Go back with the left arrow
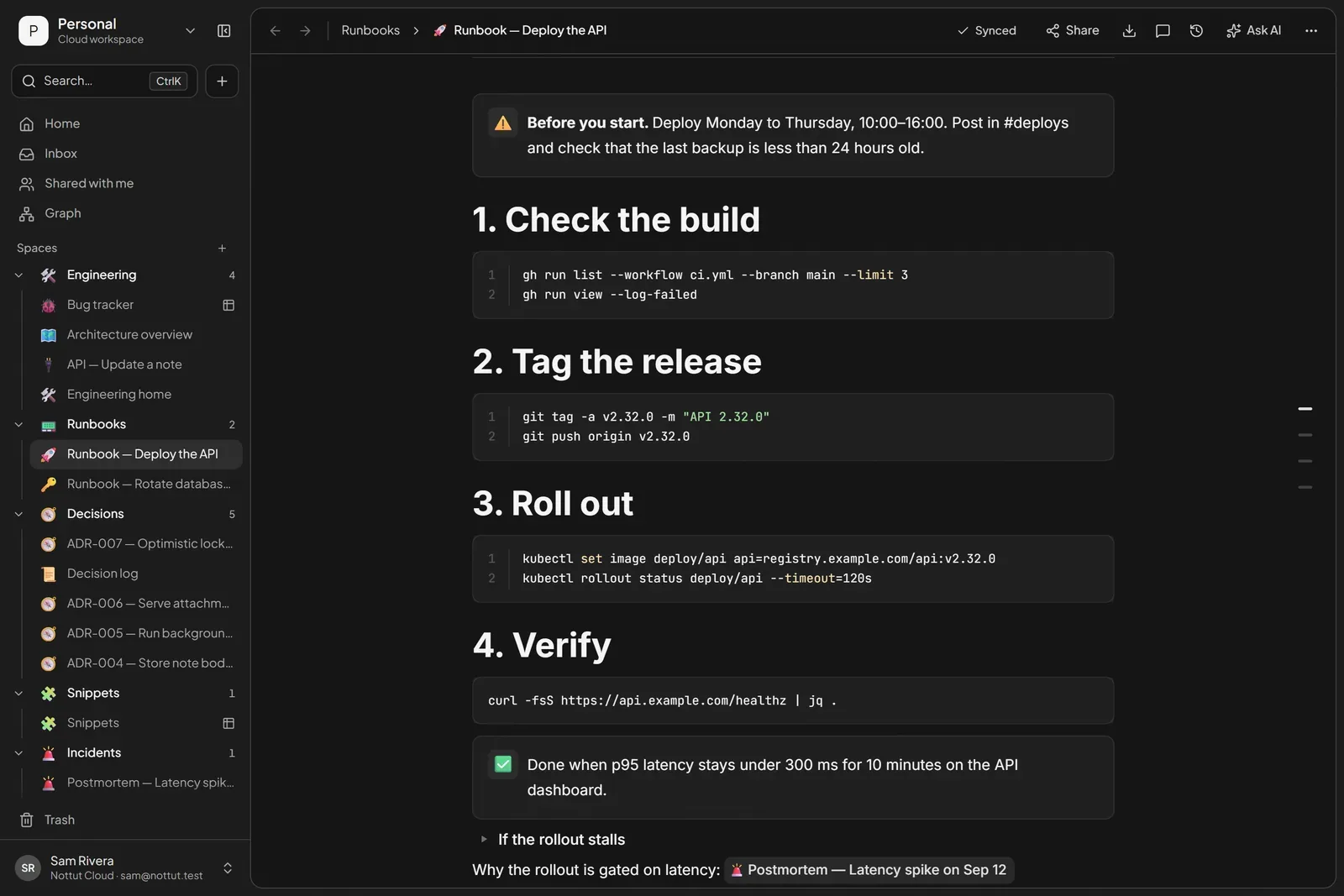Viewport: 1344px width, 896px height. (275, 31)
